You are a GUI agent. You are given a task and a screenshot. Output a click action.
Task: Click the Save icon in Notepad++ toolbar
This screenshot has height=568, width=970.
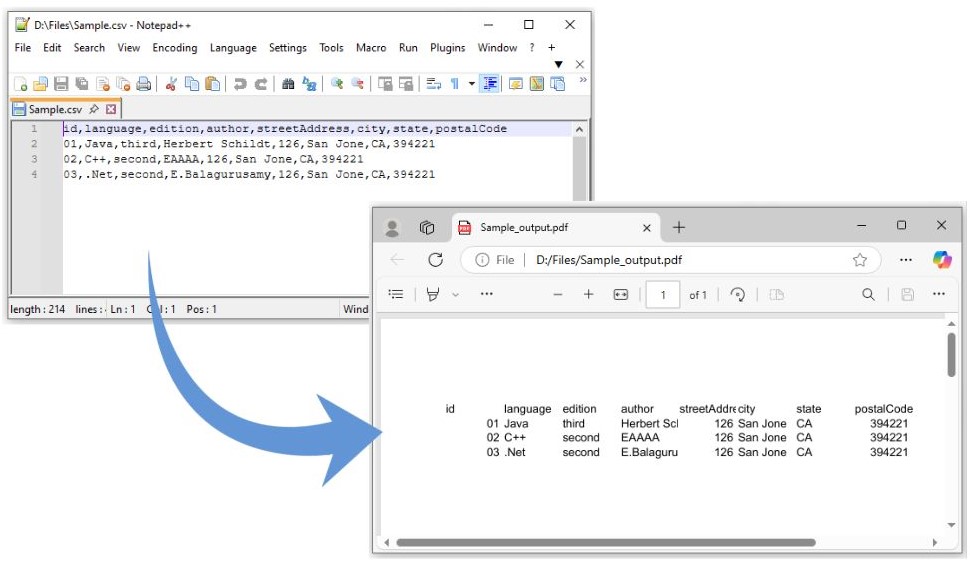61,84
